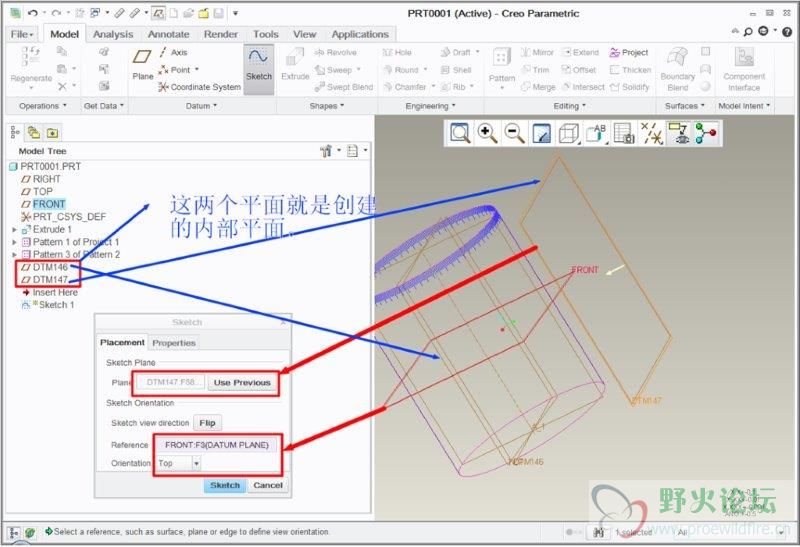Select DTM147 in model tree

50,280
